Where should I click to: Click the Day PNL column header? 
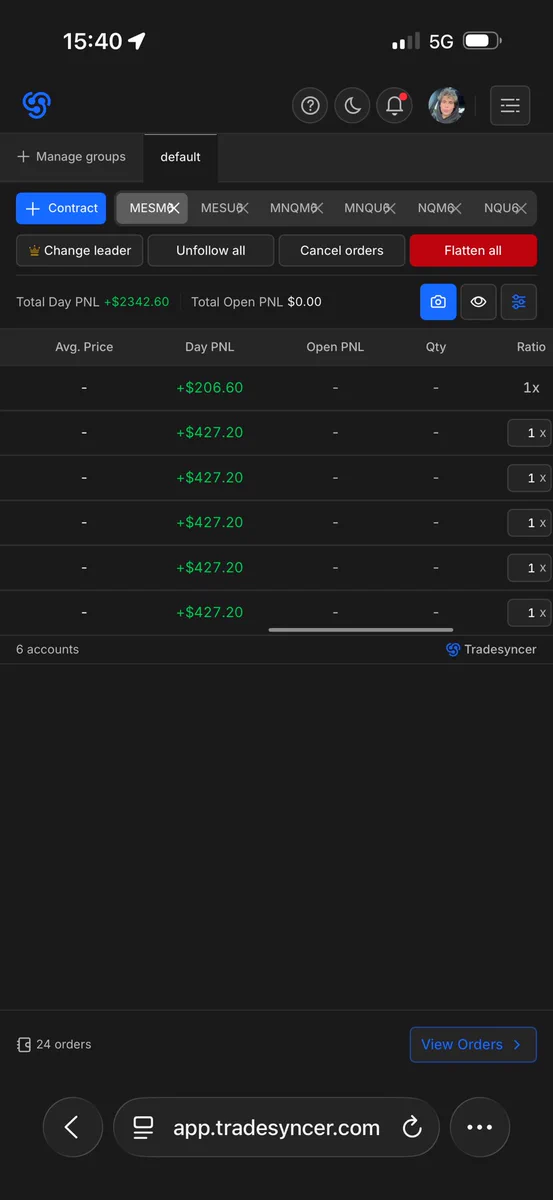(x=210, y=347)
